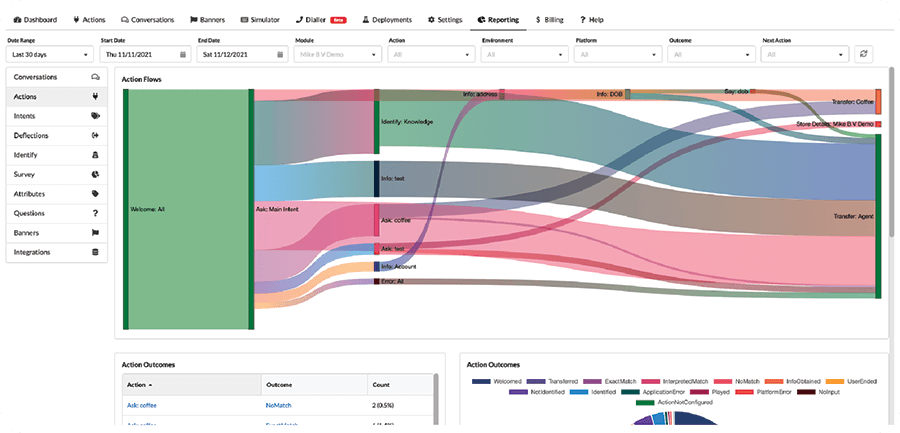900x433 pixels.
Task: Click the Questions question-mark icon
Action: pos(95,214)
